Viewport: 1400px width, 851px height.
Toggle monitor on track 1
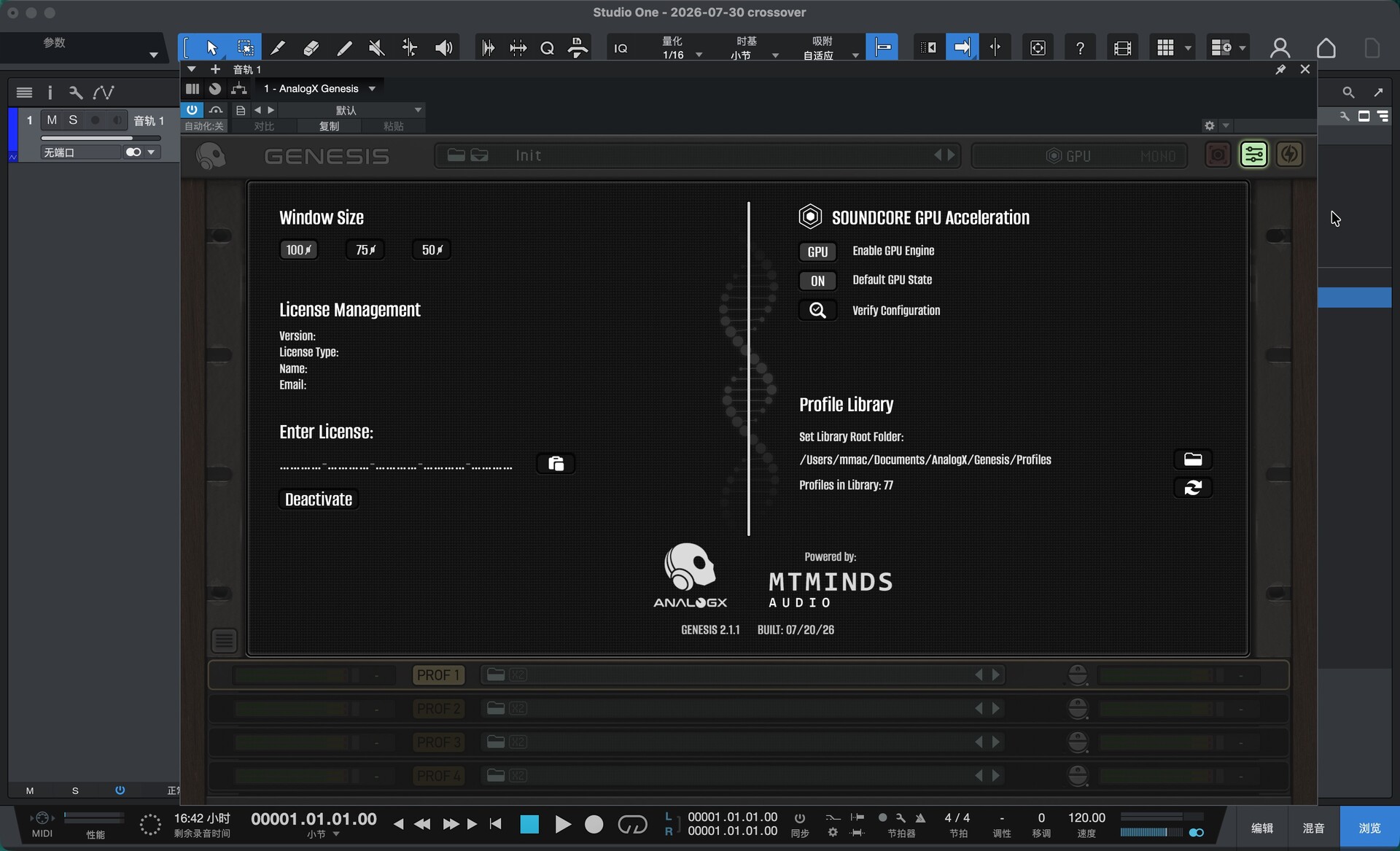117,120
